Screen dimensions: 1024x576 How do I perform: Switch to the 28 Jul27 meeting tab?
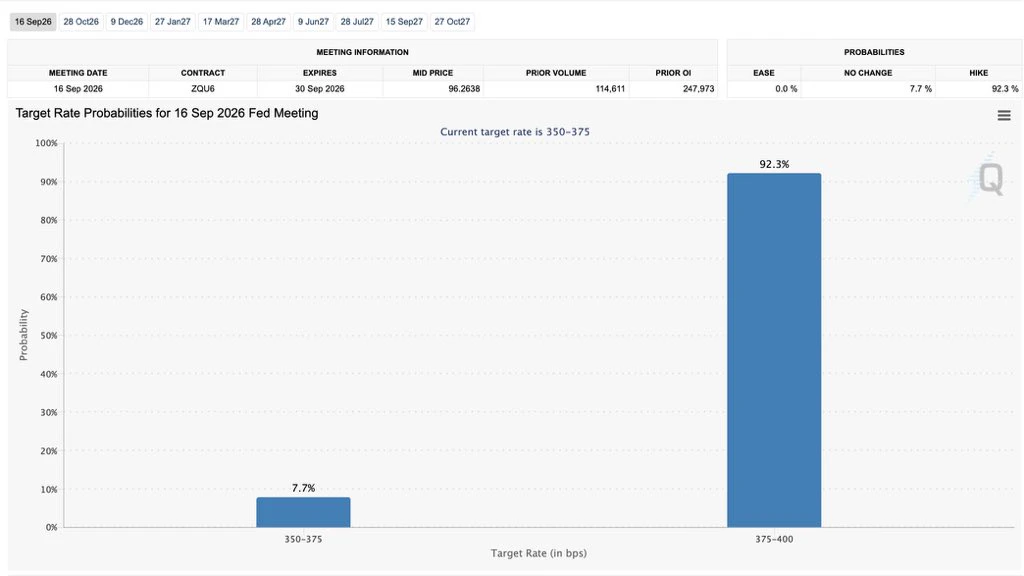(x=357, y=22)
